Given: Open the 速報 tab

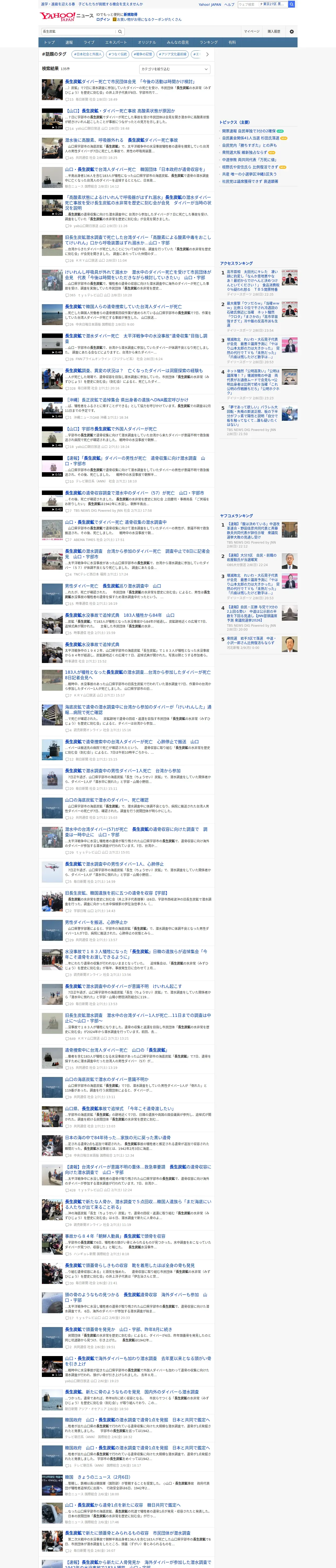Looking at the screenshot, I should click(69, 43).
